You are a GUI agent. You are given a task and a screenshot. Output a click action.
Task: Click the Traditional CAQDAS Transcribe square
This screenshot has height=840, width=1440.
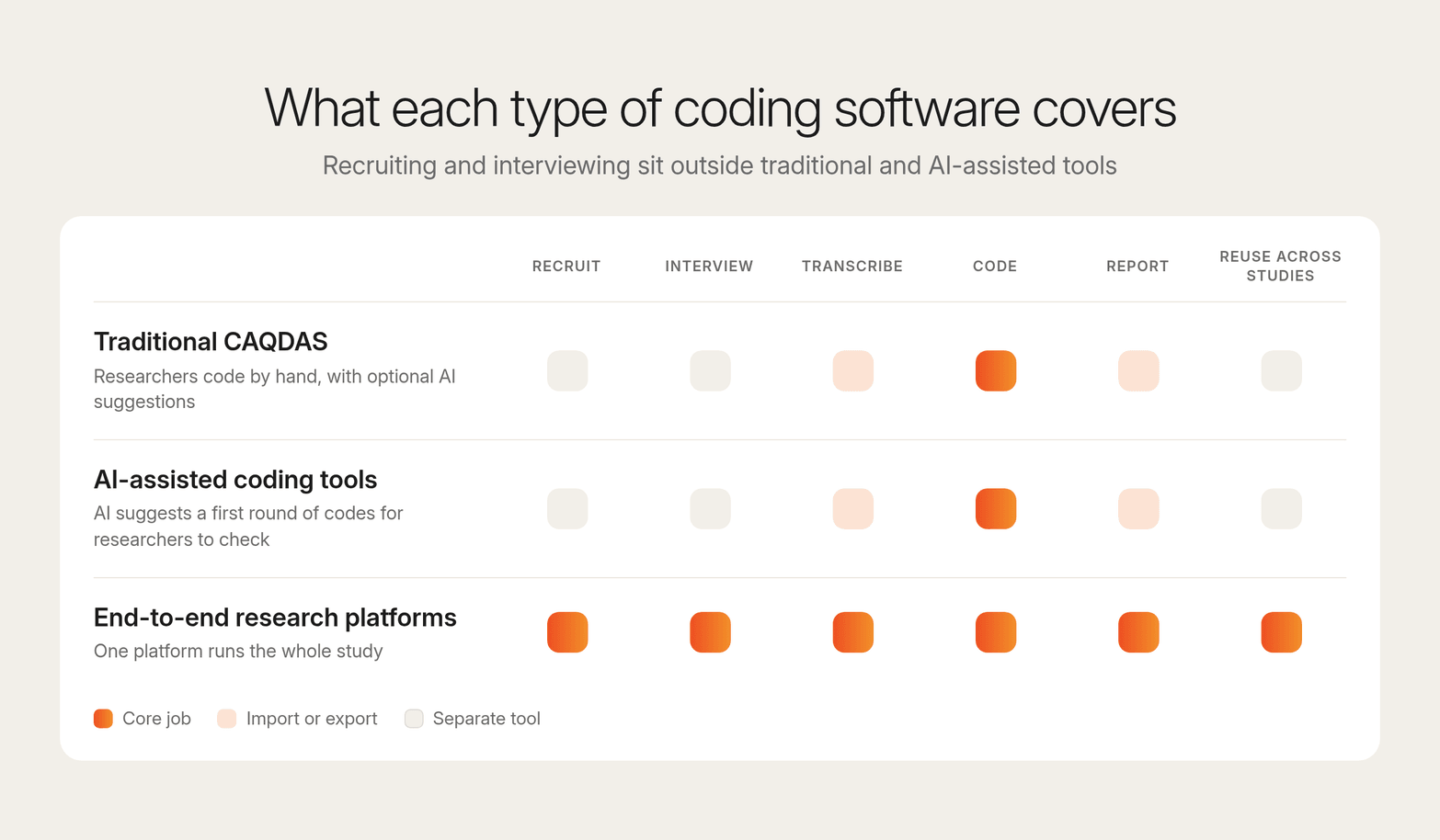click(x=852, y=370)
